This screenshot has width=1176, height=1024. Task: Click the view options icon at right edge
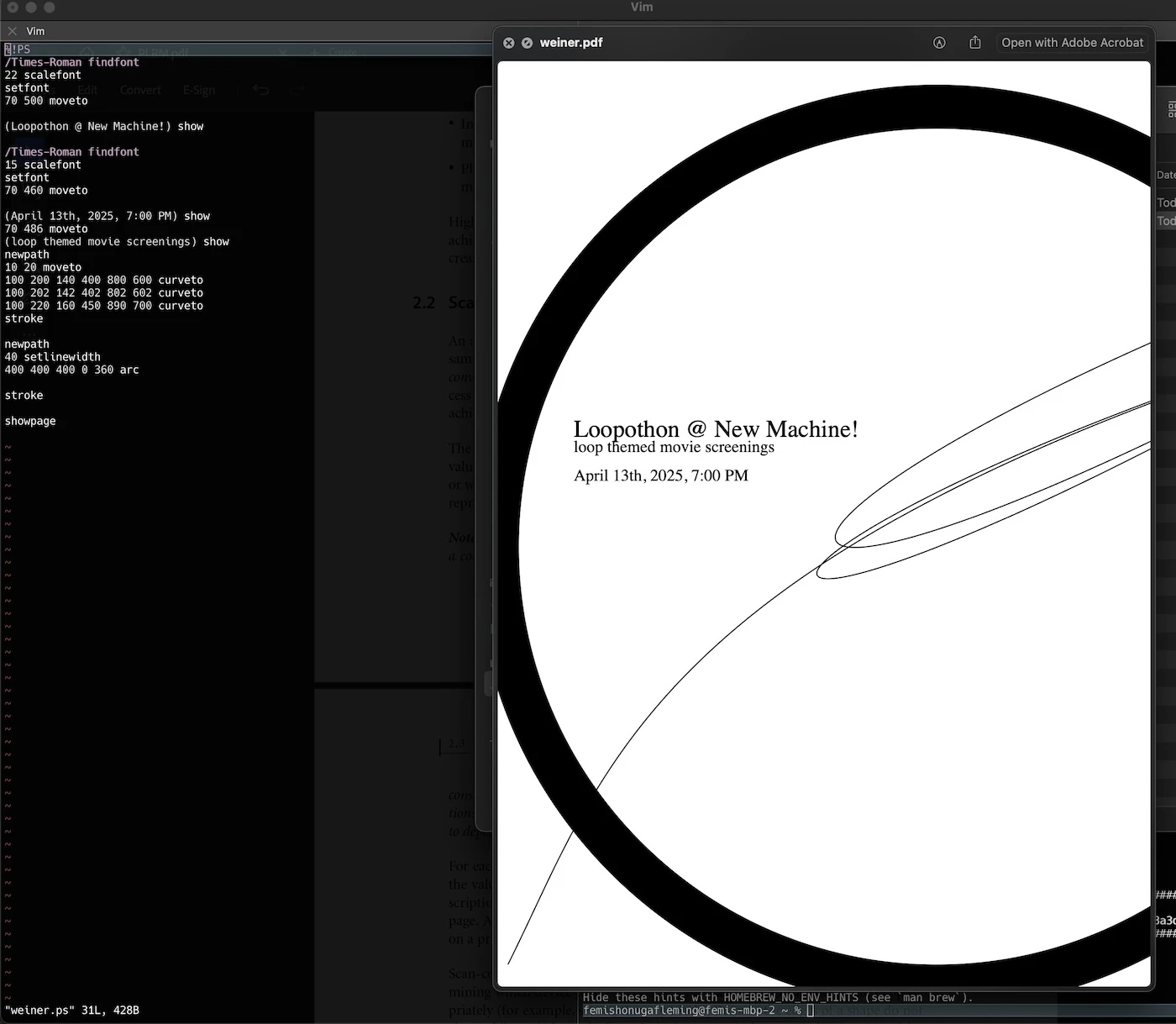click(1171, 109)
